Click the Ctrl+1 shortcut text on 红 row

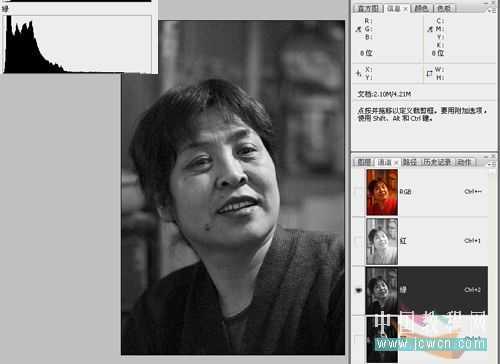472,241
